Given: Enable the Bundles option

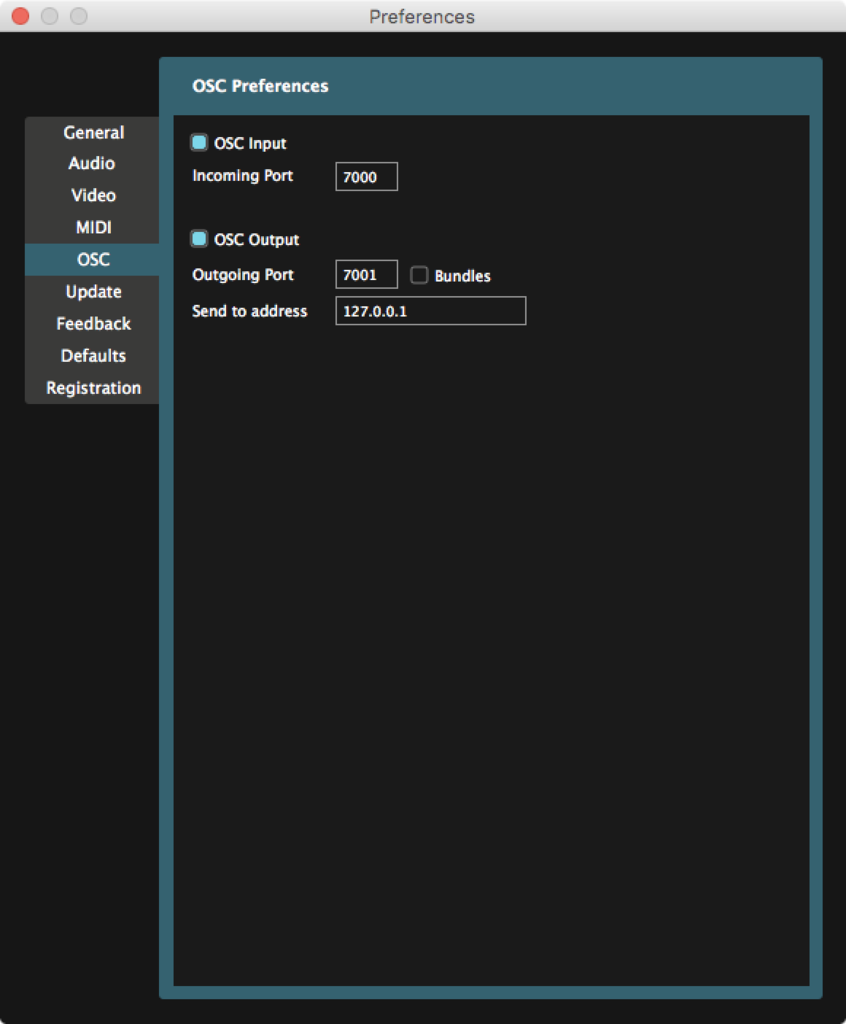Looking at the screenshot, I should [x=419, y=274].
